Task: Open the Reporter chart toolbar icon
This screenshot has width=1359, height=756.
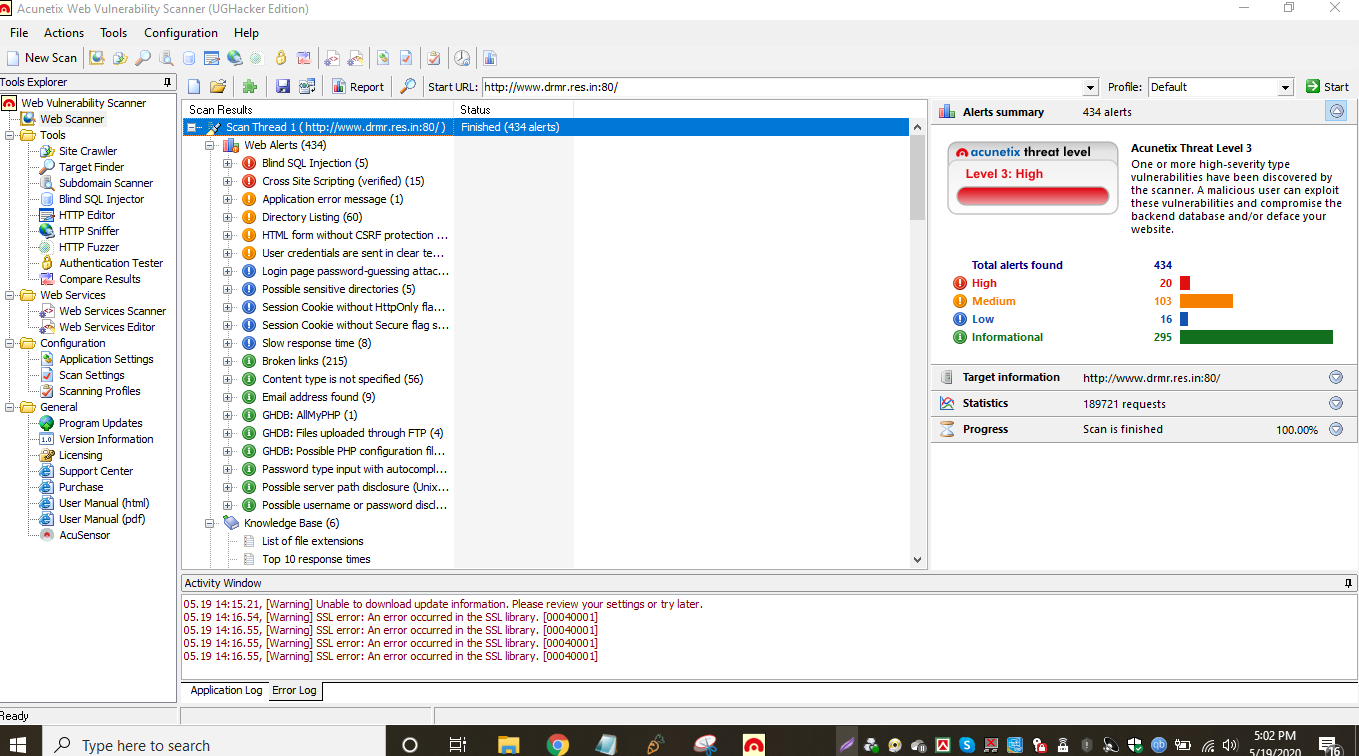Action: (489, 58)
